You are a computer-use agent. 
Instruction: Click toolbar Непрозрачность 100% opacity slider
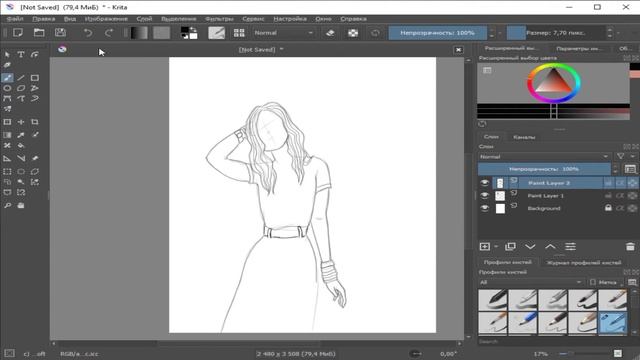[437, 33]
